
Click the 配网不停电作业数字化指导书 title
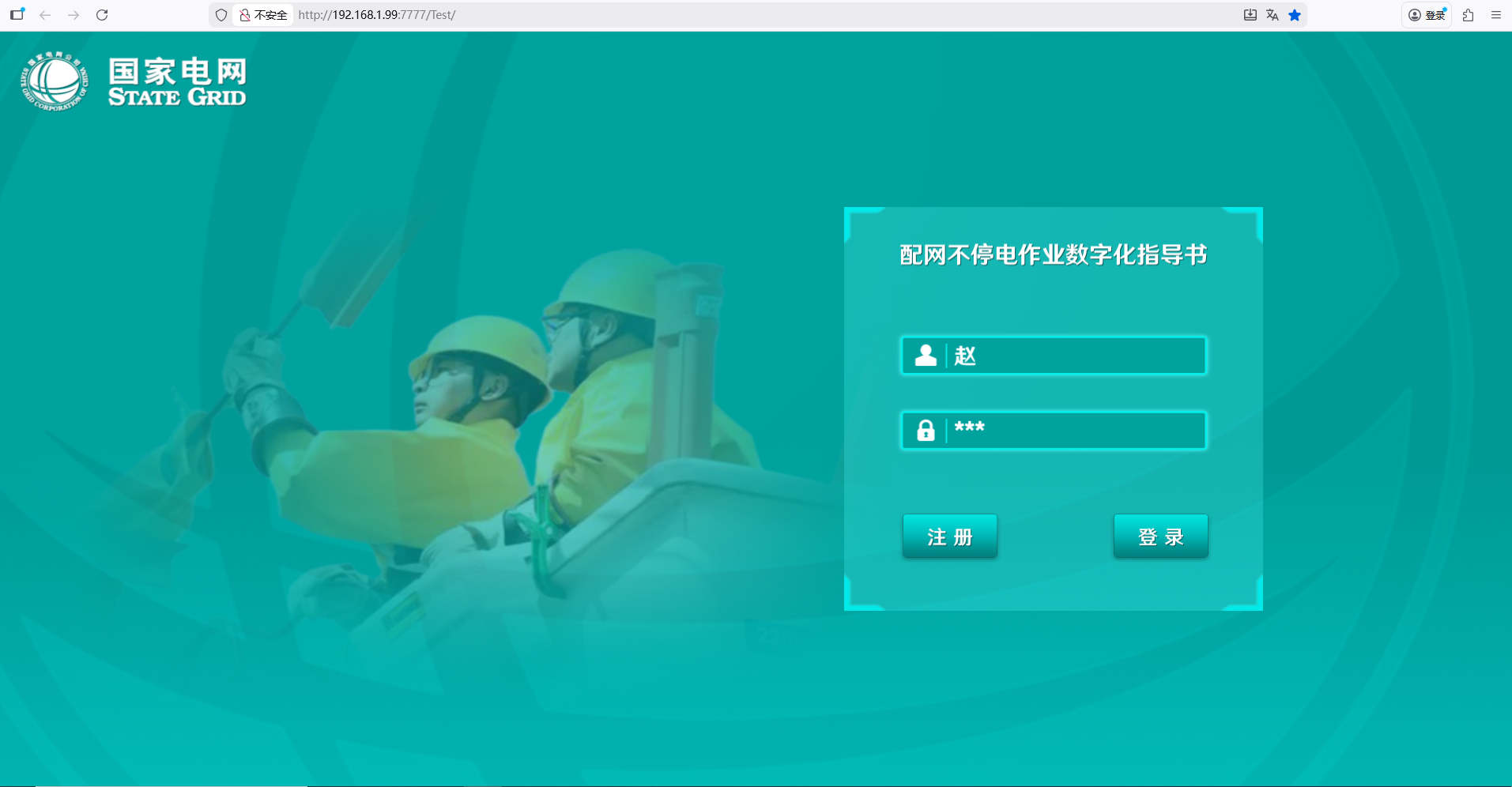pos(1053,254)
